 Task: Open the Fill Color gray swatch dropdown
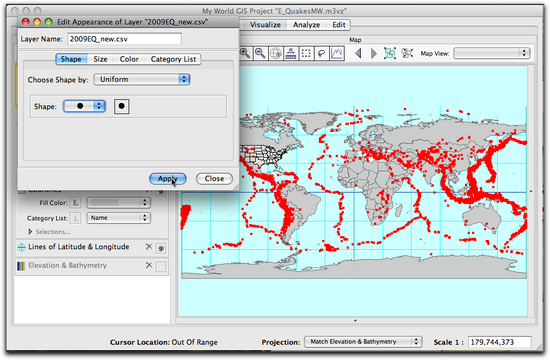click(119, 202)
